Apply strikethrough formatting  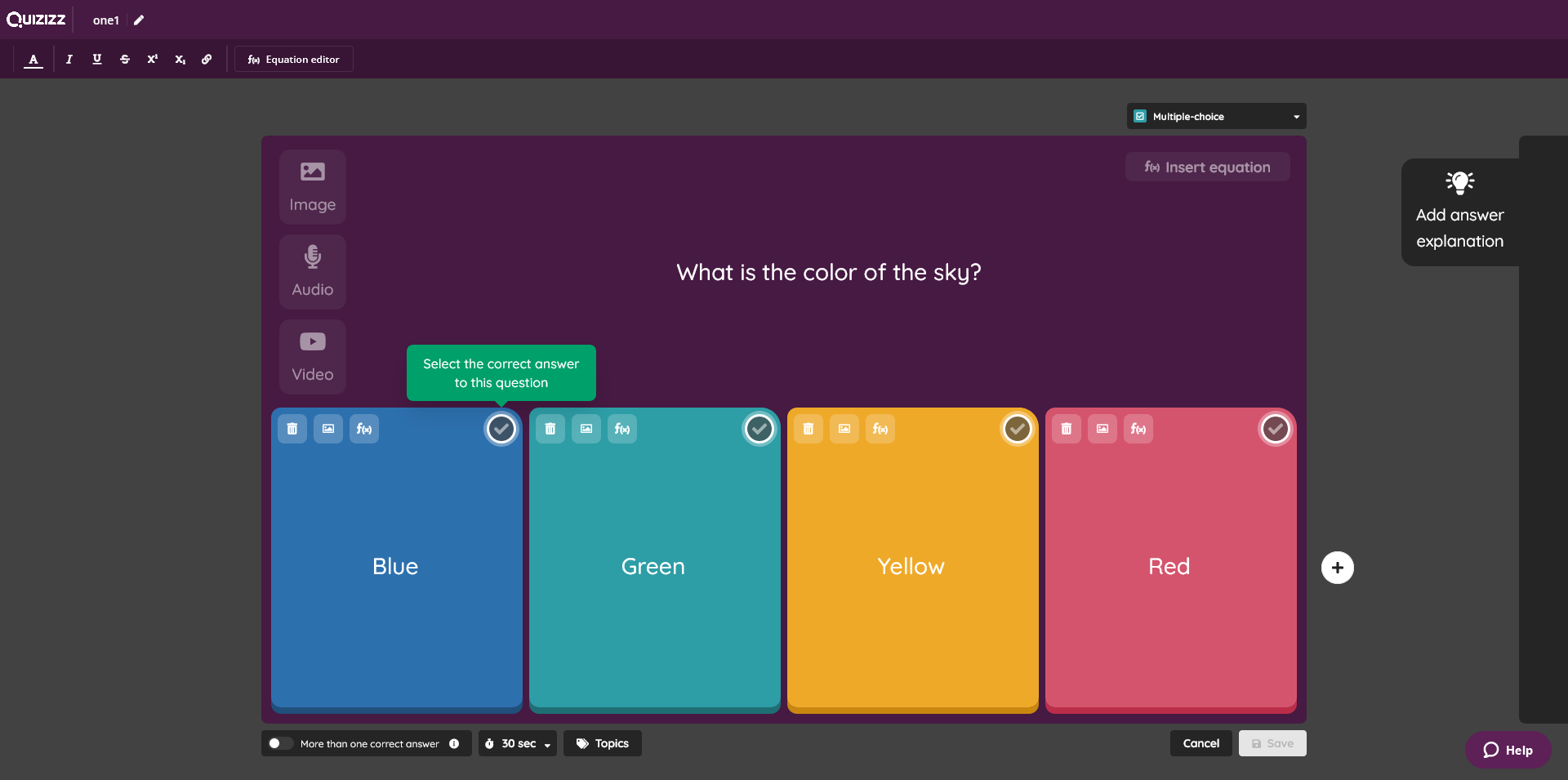coord(124,59)
